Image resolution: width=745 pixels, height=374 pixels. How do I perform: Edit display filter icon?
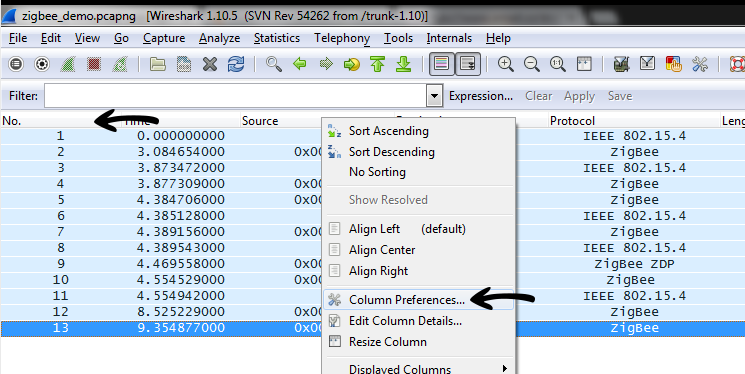coord(648,64)
